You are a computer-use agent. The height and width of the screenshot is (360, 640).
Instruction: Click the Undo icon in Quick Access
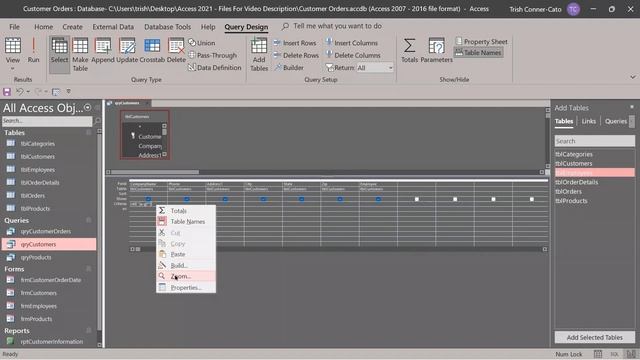tap(19, 91)
